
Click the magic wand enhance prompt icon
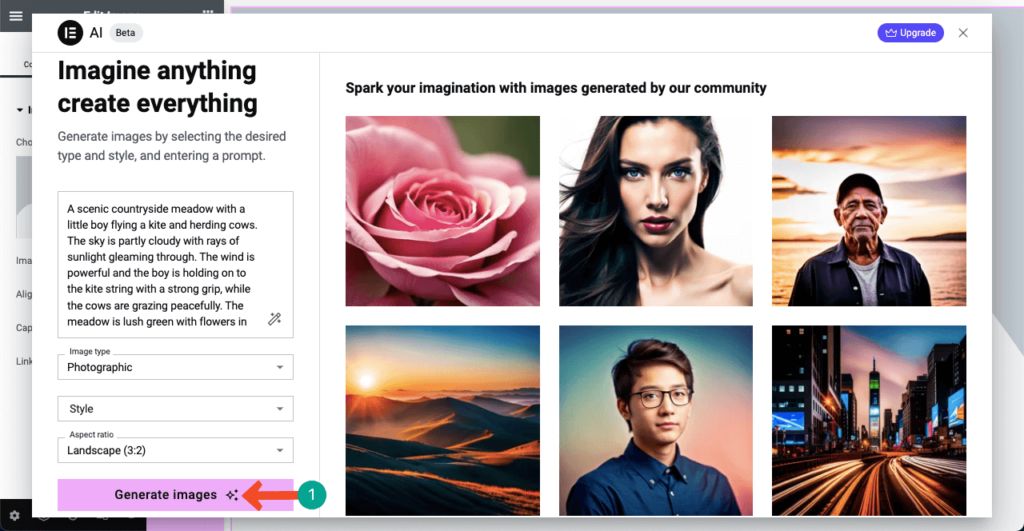tap(274, 319)
